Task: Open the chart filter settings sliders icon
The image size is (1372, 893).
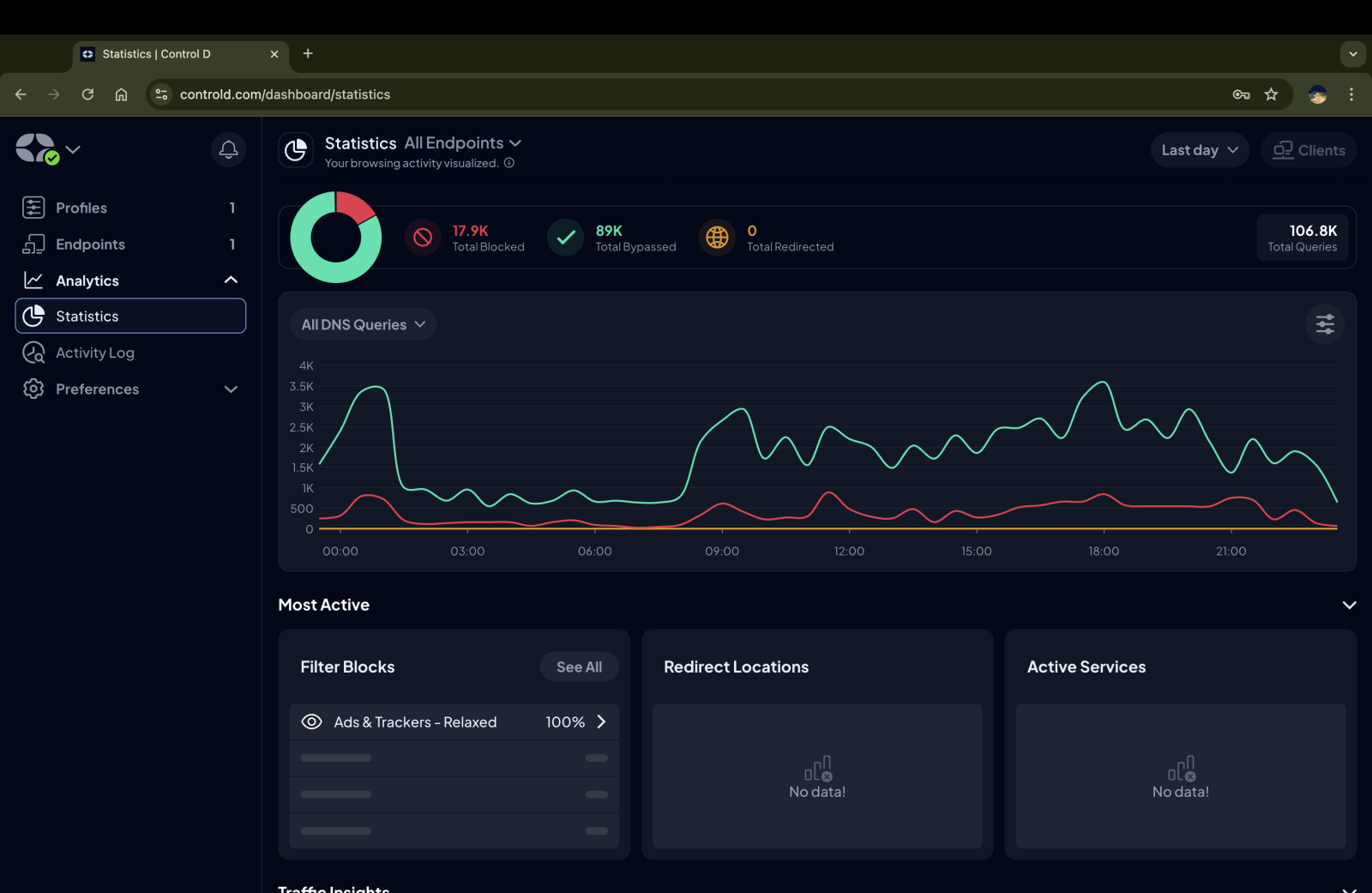Action: coord(1325,324)
